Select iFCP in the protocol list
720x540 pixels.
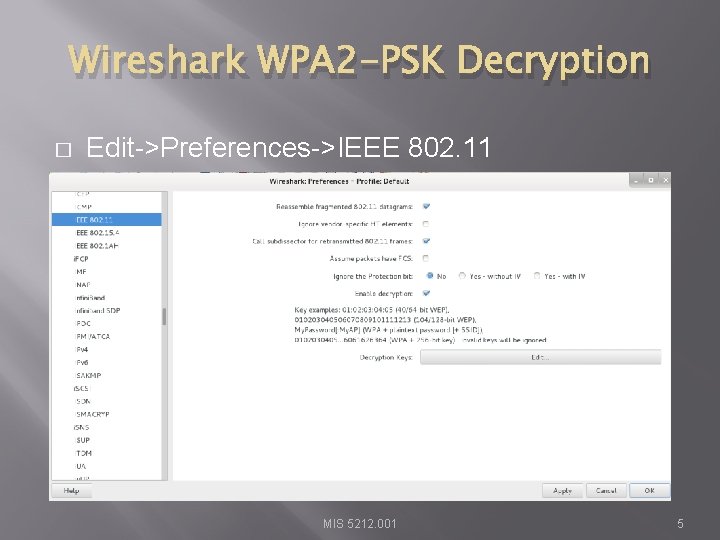[107, 259]
